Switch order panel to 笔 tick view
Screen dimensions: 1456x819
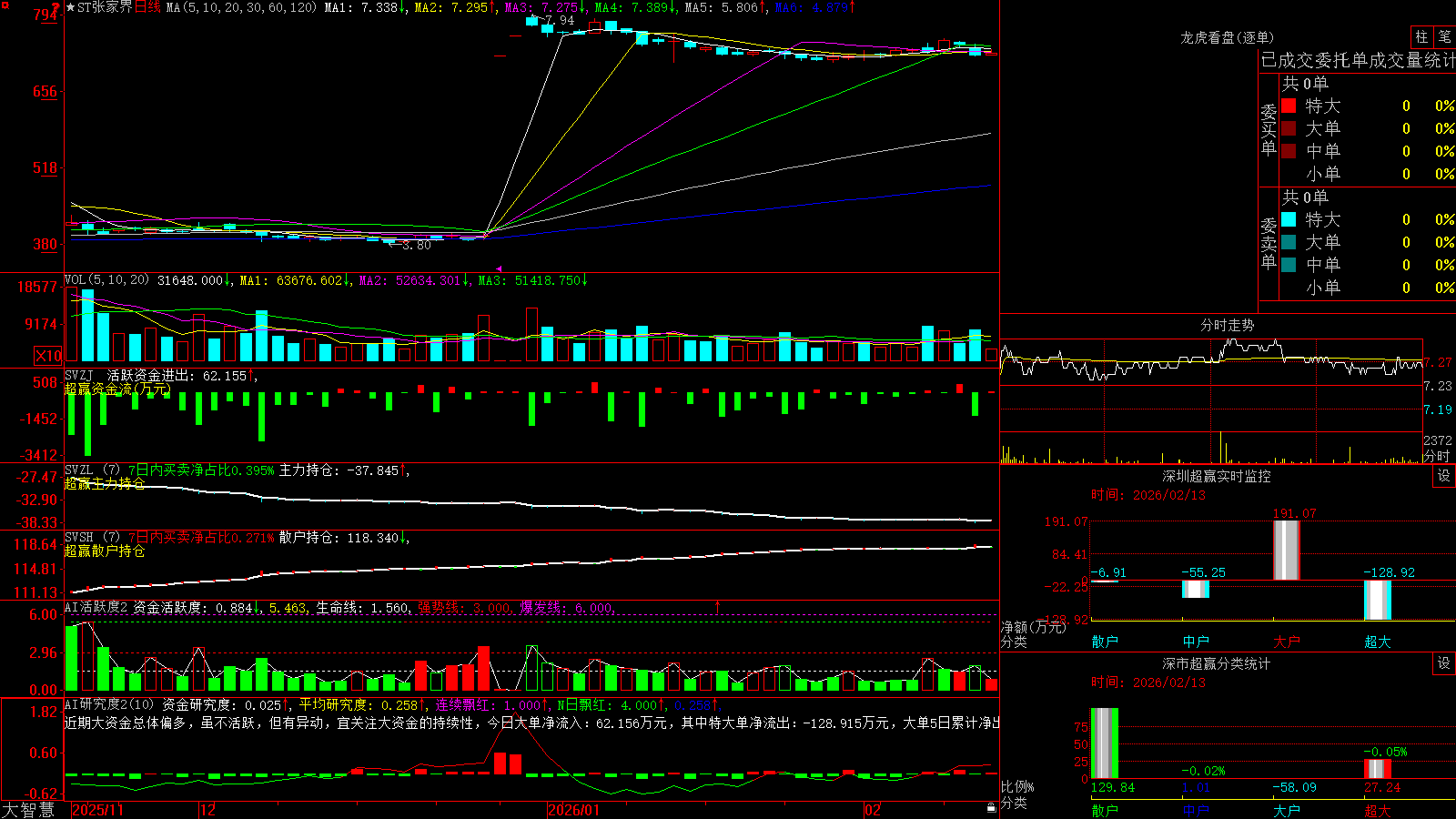click(1444, 36)
